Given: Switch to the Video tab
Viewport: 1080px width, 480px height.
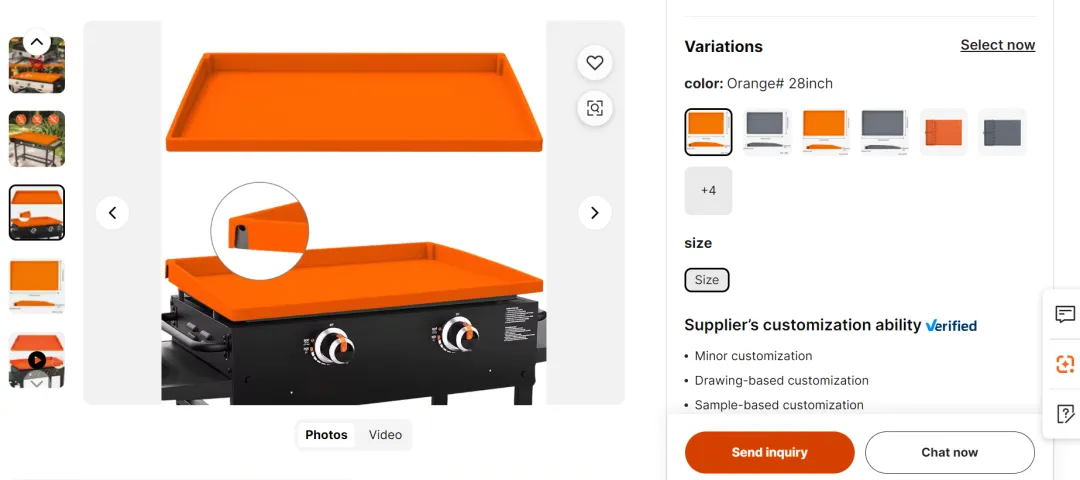Looking at the screenshot, I should [x=385, y=435].
